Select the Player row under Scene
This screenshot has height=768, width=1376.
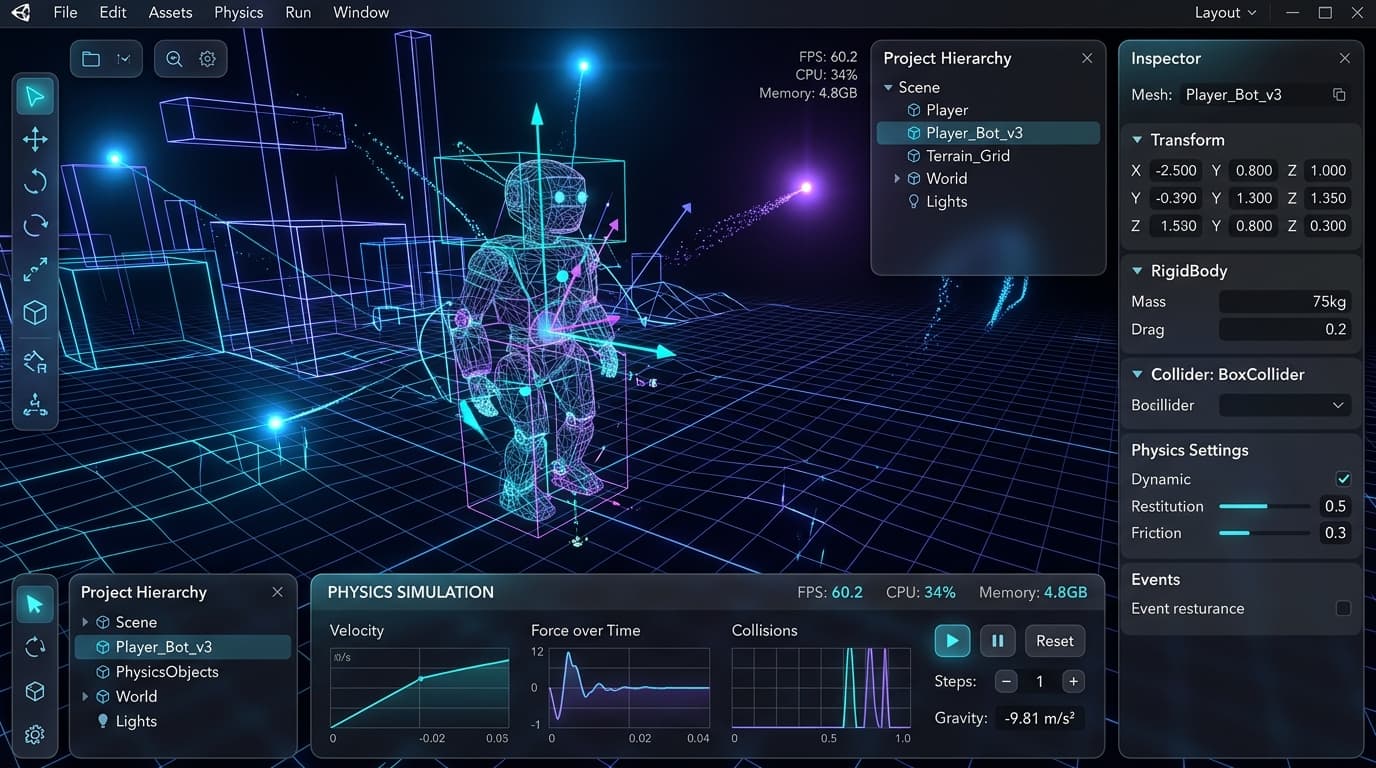[x=988, y=110]
